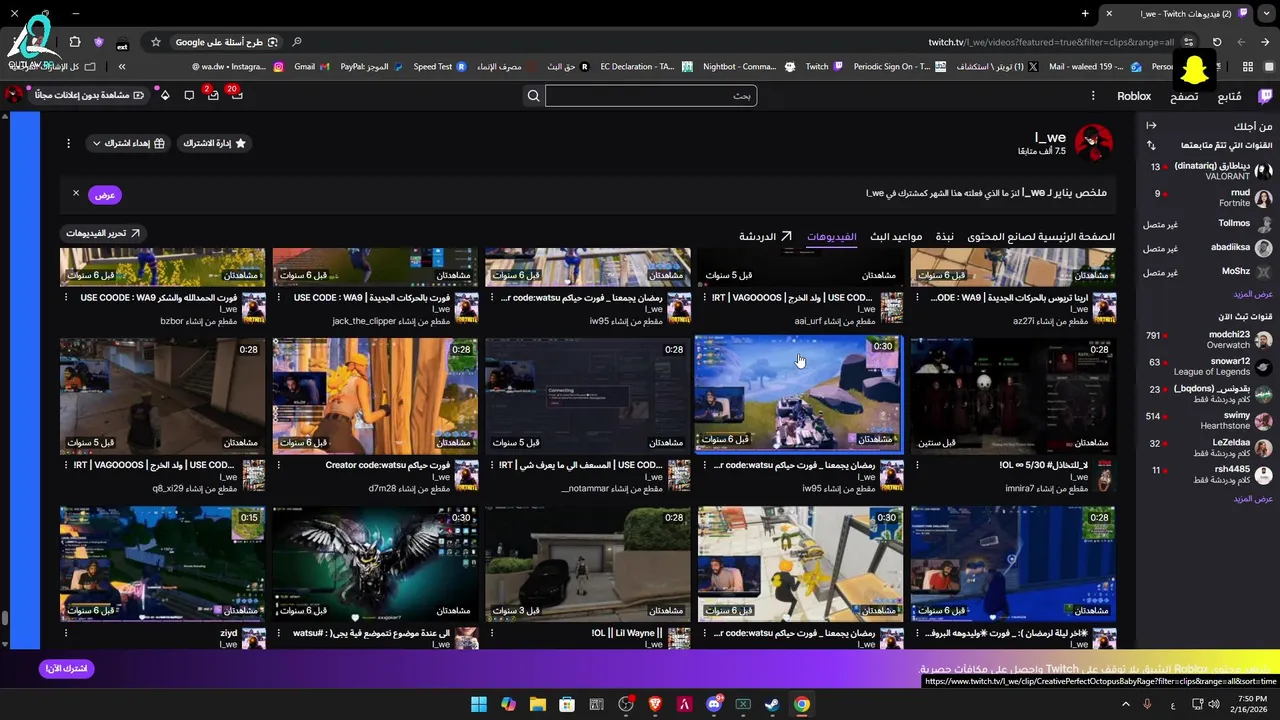Open options for the notammar clip
The height and width of the screenshot is (720, 1280).
pyautogui.click(x=491, y=465)
